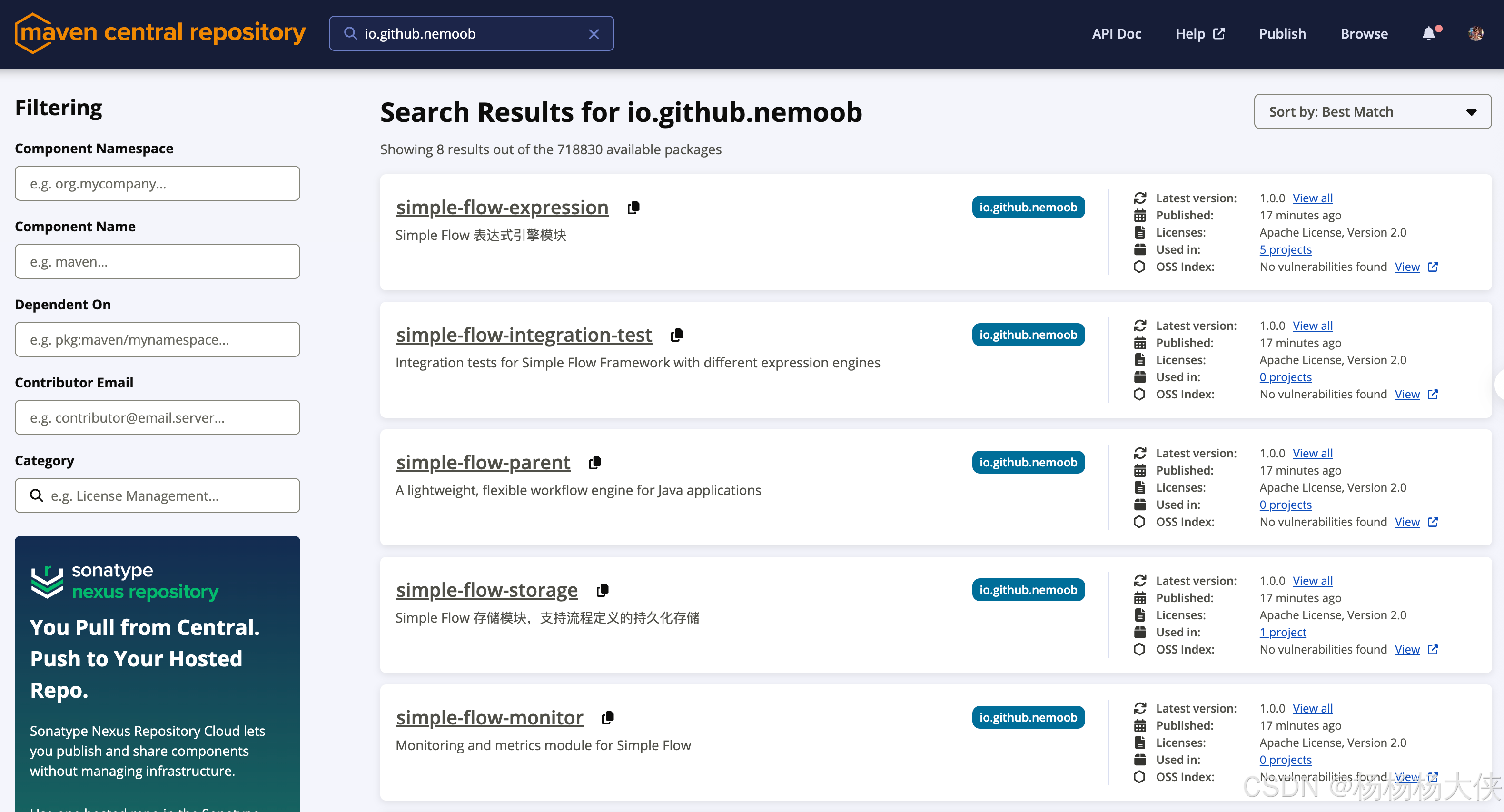Copy simple-flow-monitor coordinates icon

tap(608, 717)
